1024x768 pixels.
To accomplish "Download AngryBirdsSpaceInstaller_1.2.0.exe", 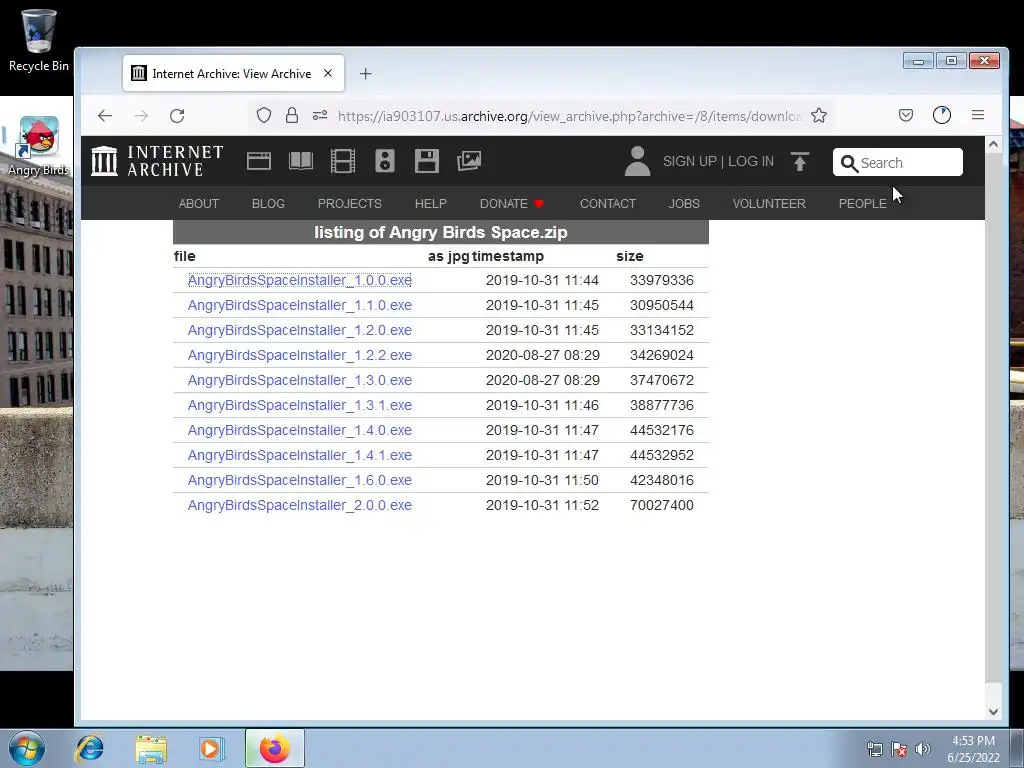I will (300, 330).
